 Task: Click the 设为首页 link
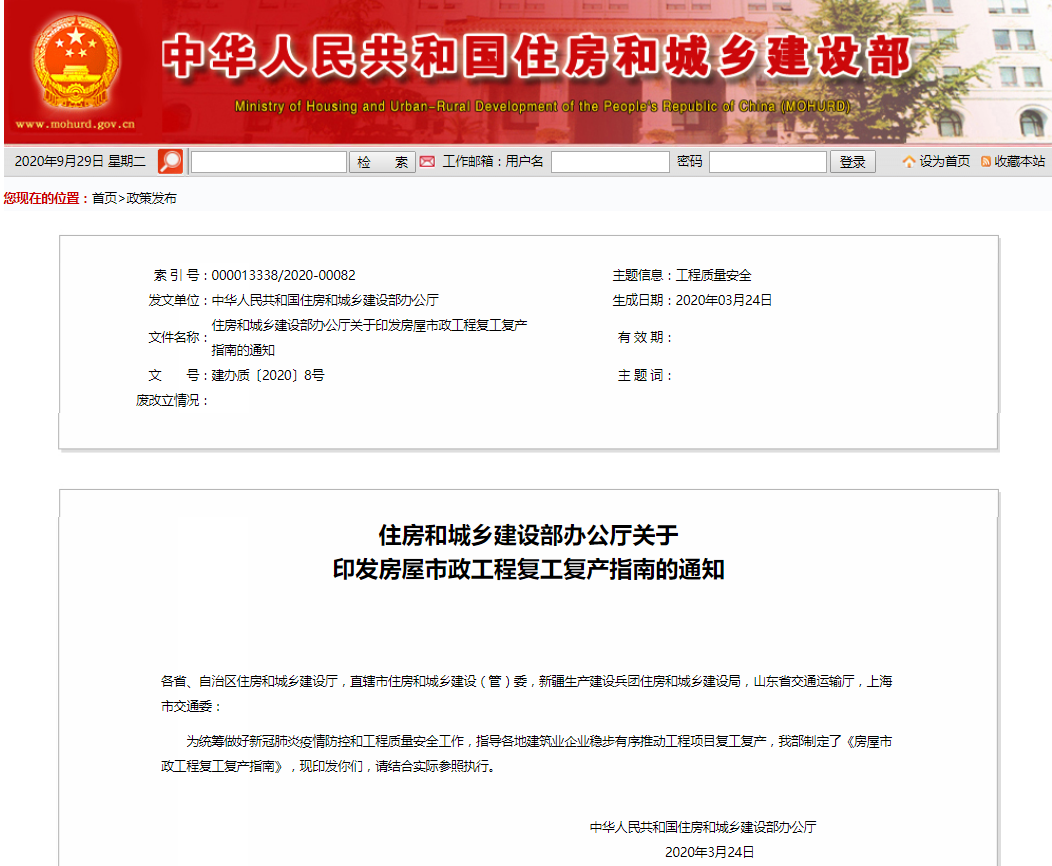(945, 161)
